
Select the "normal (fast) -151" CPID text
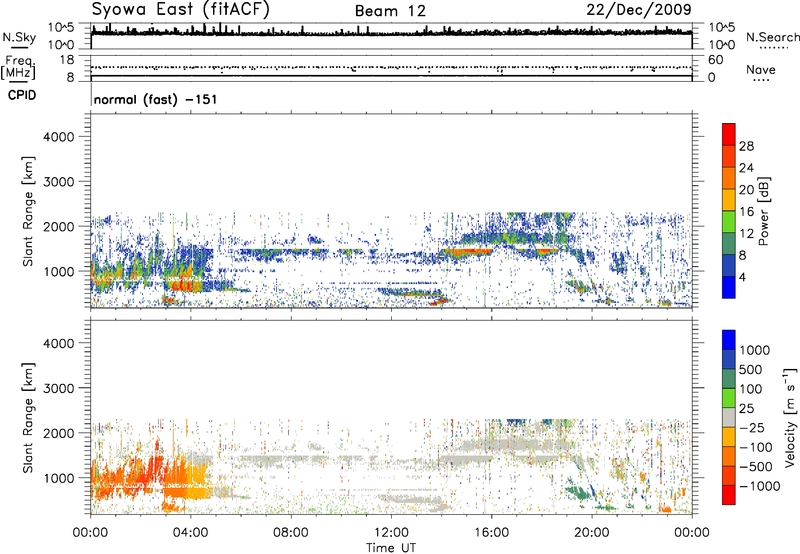coord(155,99)
